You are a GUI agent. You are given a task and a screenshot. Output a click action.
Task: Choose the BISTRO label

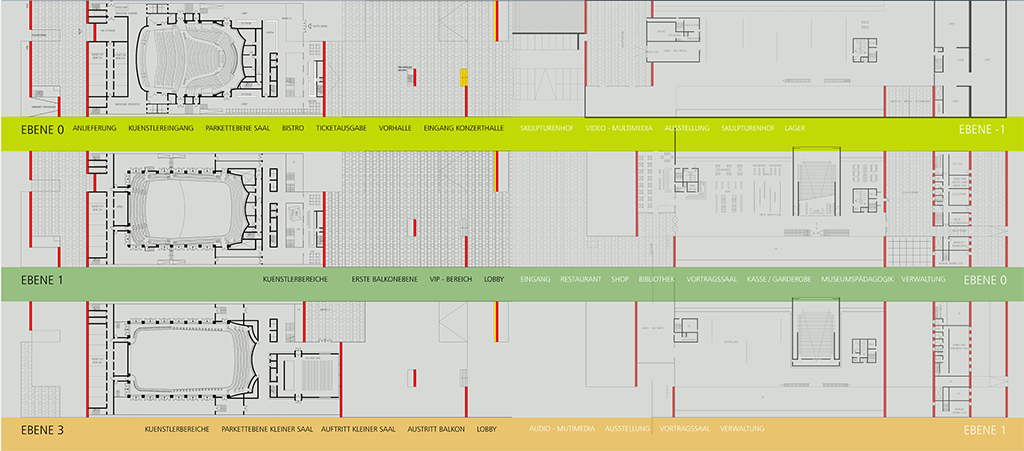[x=293, y=129]
